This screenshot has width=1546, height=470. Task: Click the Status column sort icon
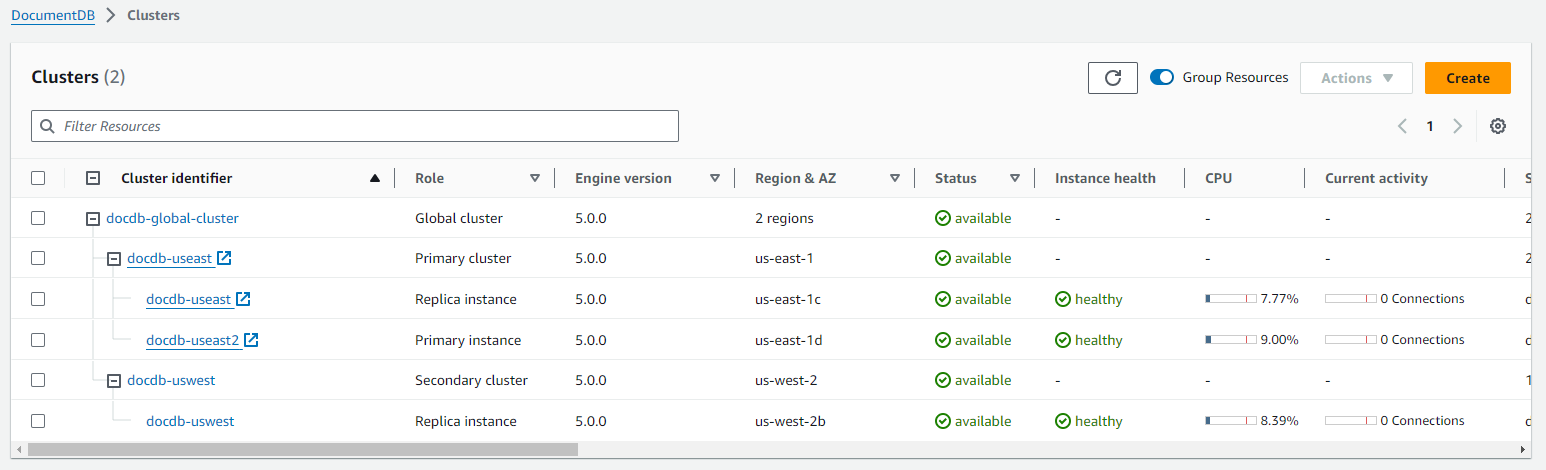[x=1014, y=178]
